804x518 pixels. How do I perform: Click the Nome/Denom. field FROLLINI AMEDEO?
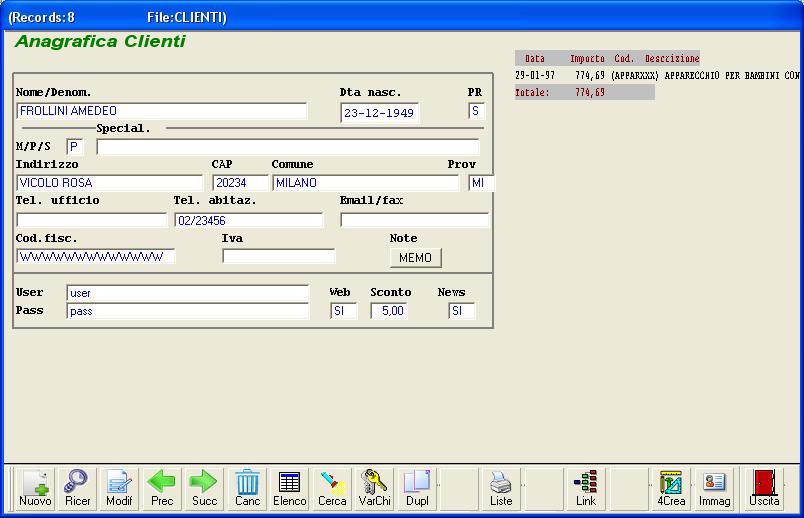tap(162, 111)
